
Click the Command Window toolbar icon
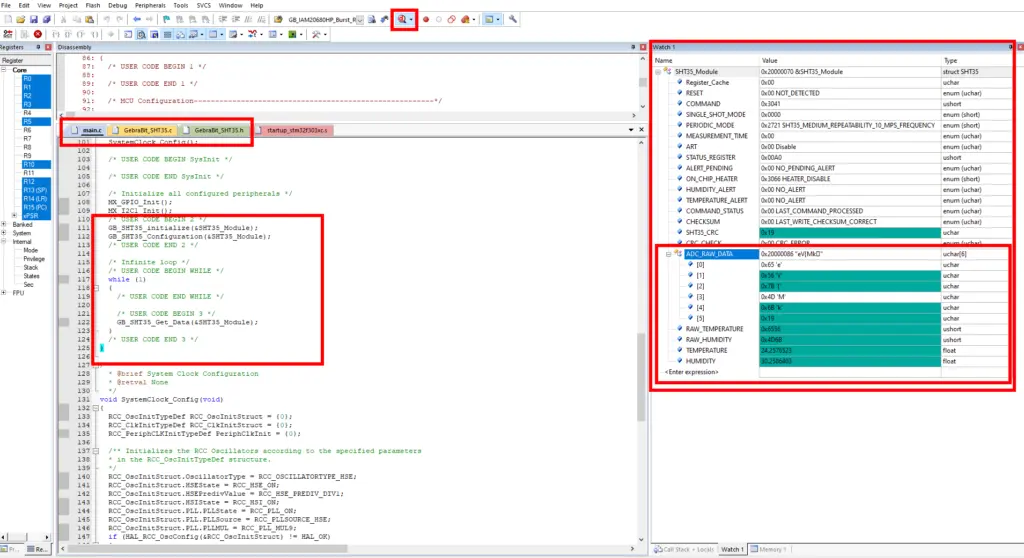[127, 35]
